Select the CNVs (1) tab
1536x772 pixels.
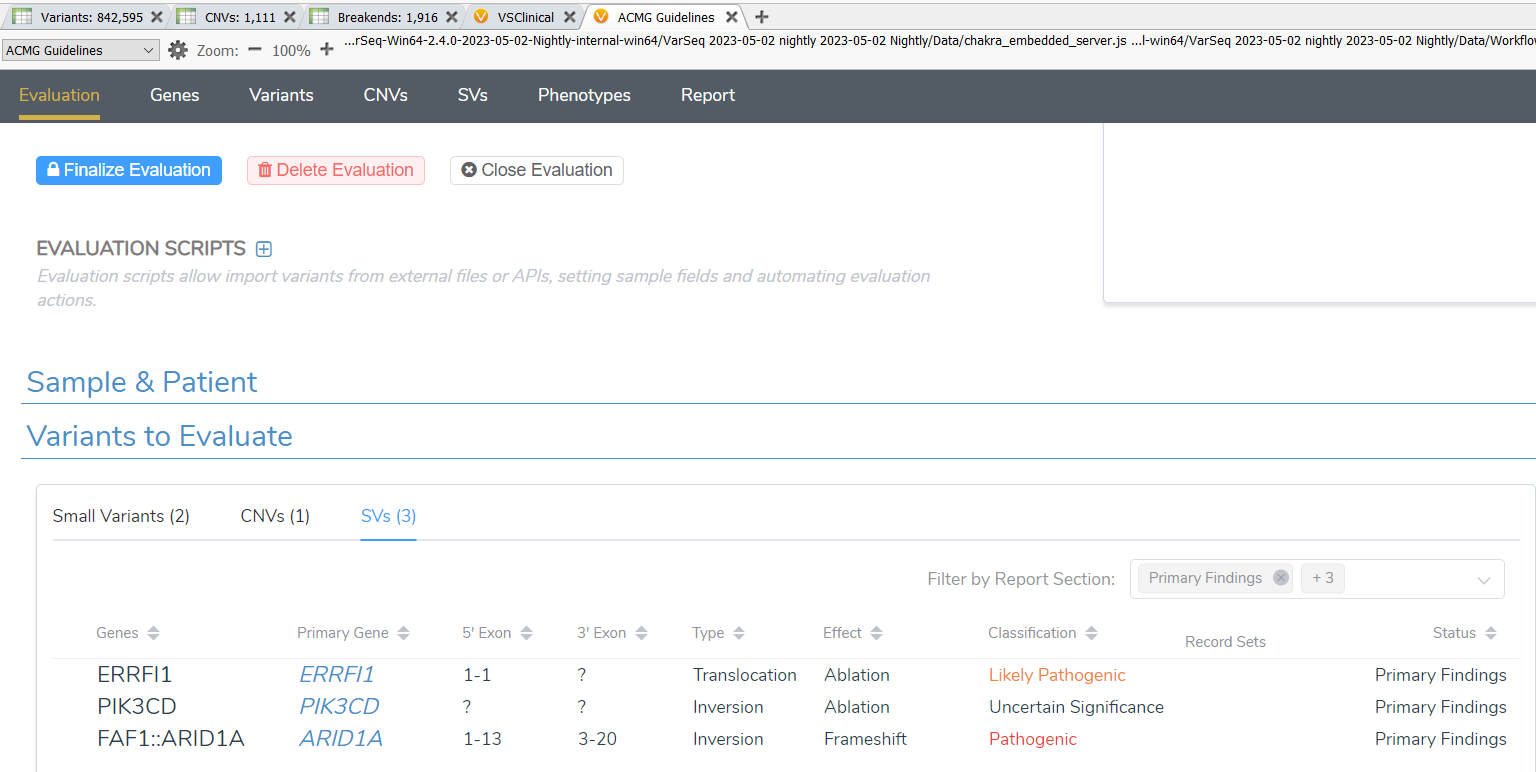click(275, 516)
